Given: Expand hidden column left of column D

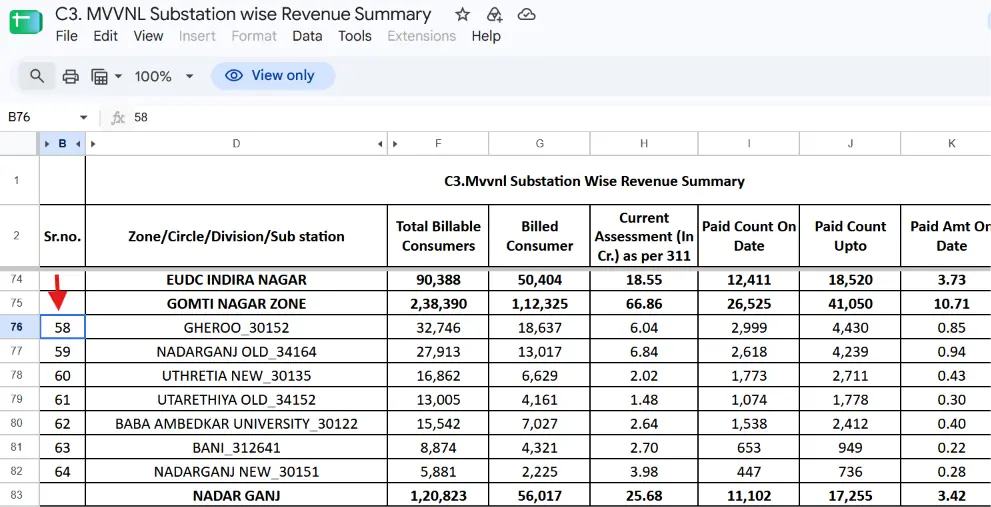Looking at the screenshot, I should click(x=93, y=144).
